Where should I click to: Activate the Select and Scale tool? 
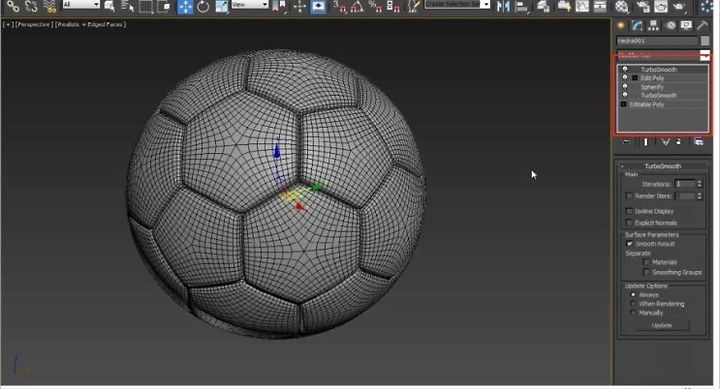(x=222, y=6)
